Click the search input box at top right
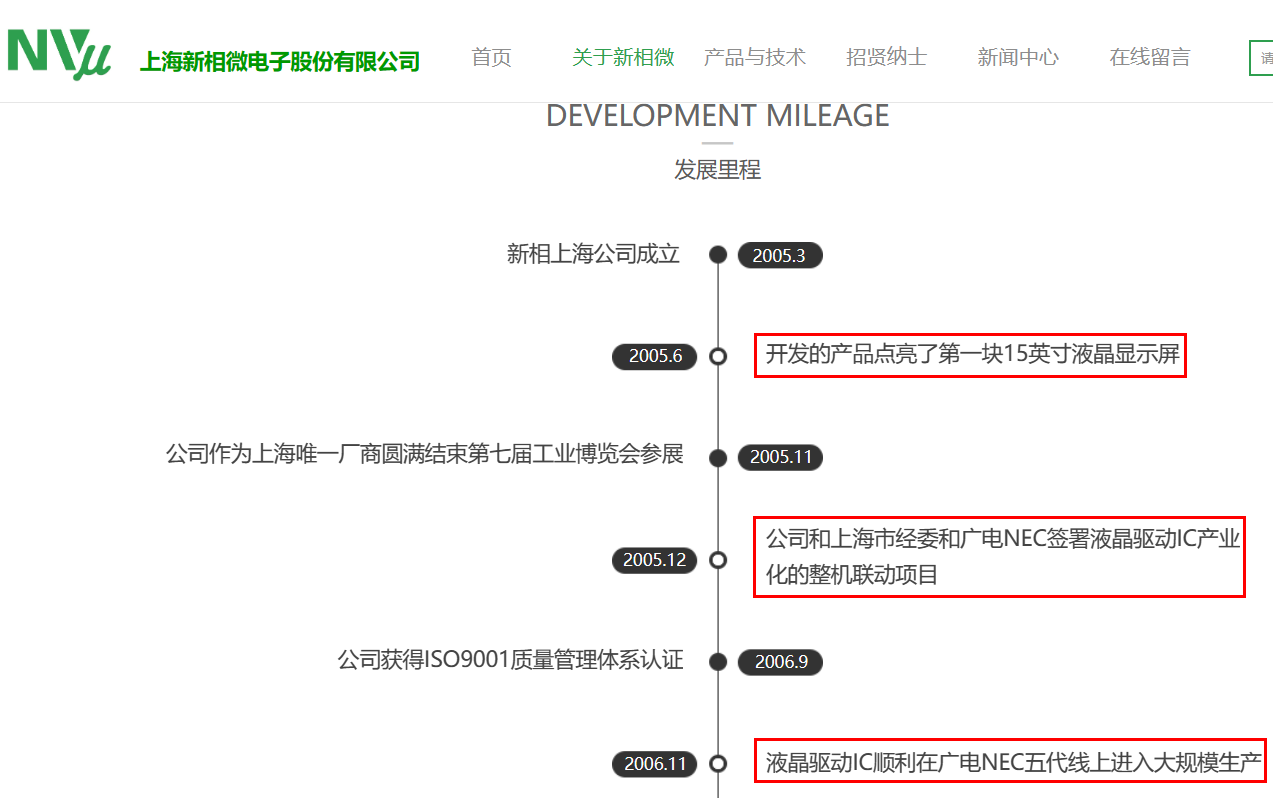1273x798 pixels. (1261, 58)
